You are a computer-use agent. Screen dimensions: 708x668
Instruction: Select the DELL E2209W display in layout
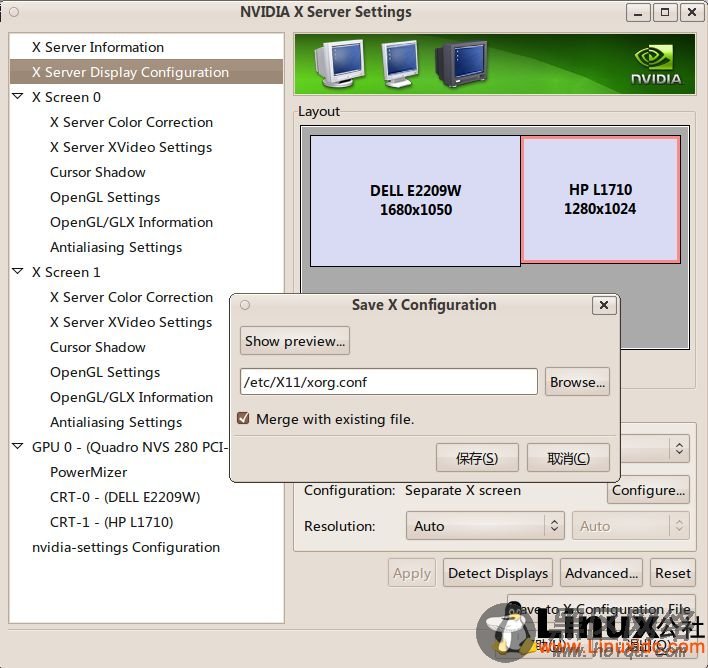click(x=415, y=201)
